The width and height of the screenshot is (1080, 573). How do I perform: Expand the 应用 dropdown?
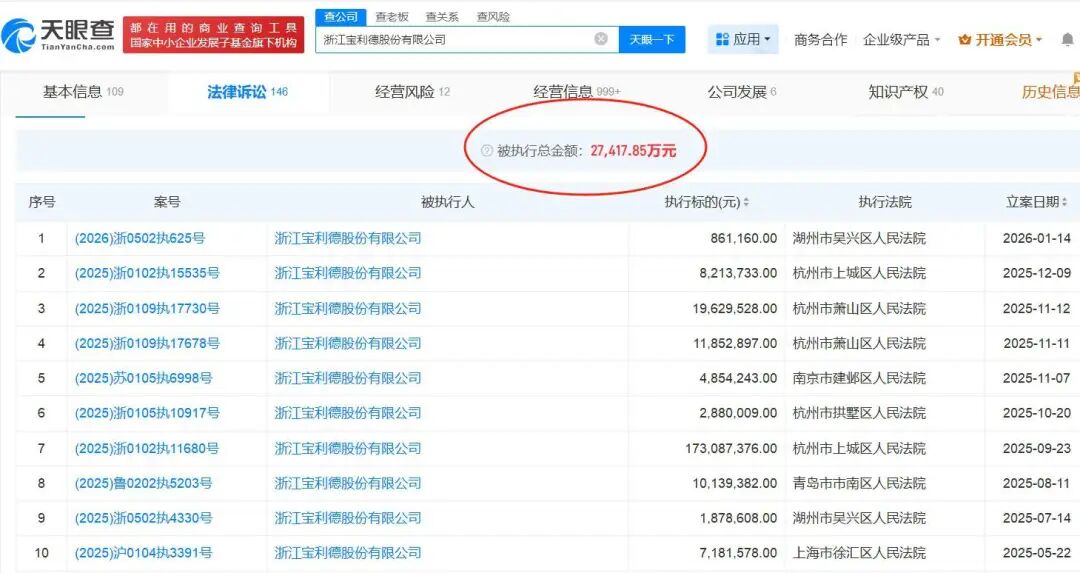point(743,39)
